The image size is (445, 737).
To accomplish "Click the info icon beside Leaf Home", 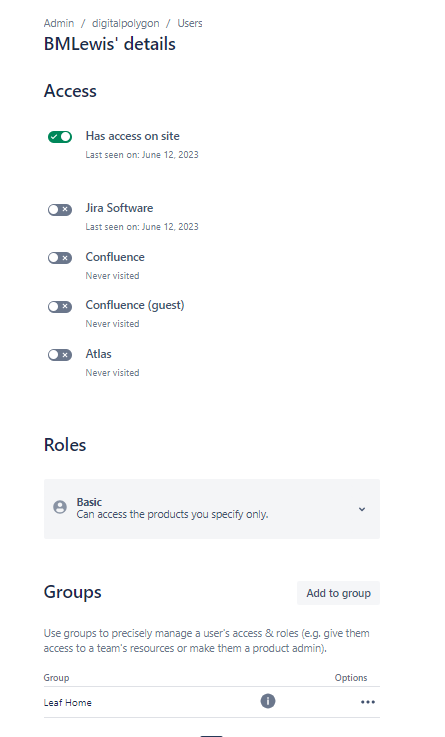I will click(268, 701).
